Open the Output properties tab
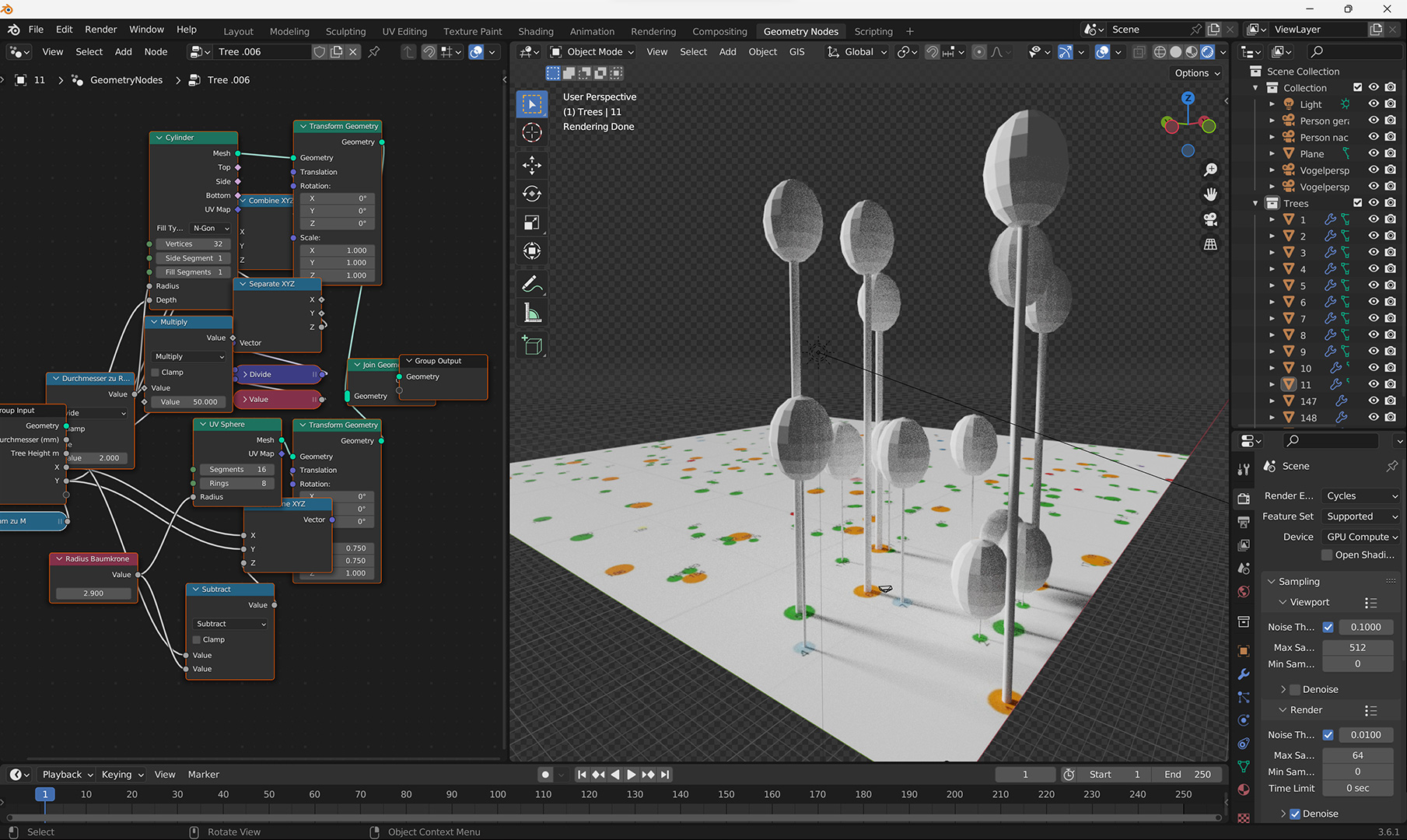The width and height of the screenshot is (1407, 840). click(x=1244, y=522)
